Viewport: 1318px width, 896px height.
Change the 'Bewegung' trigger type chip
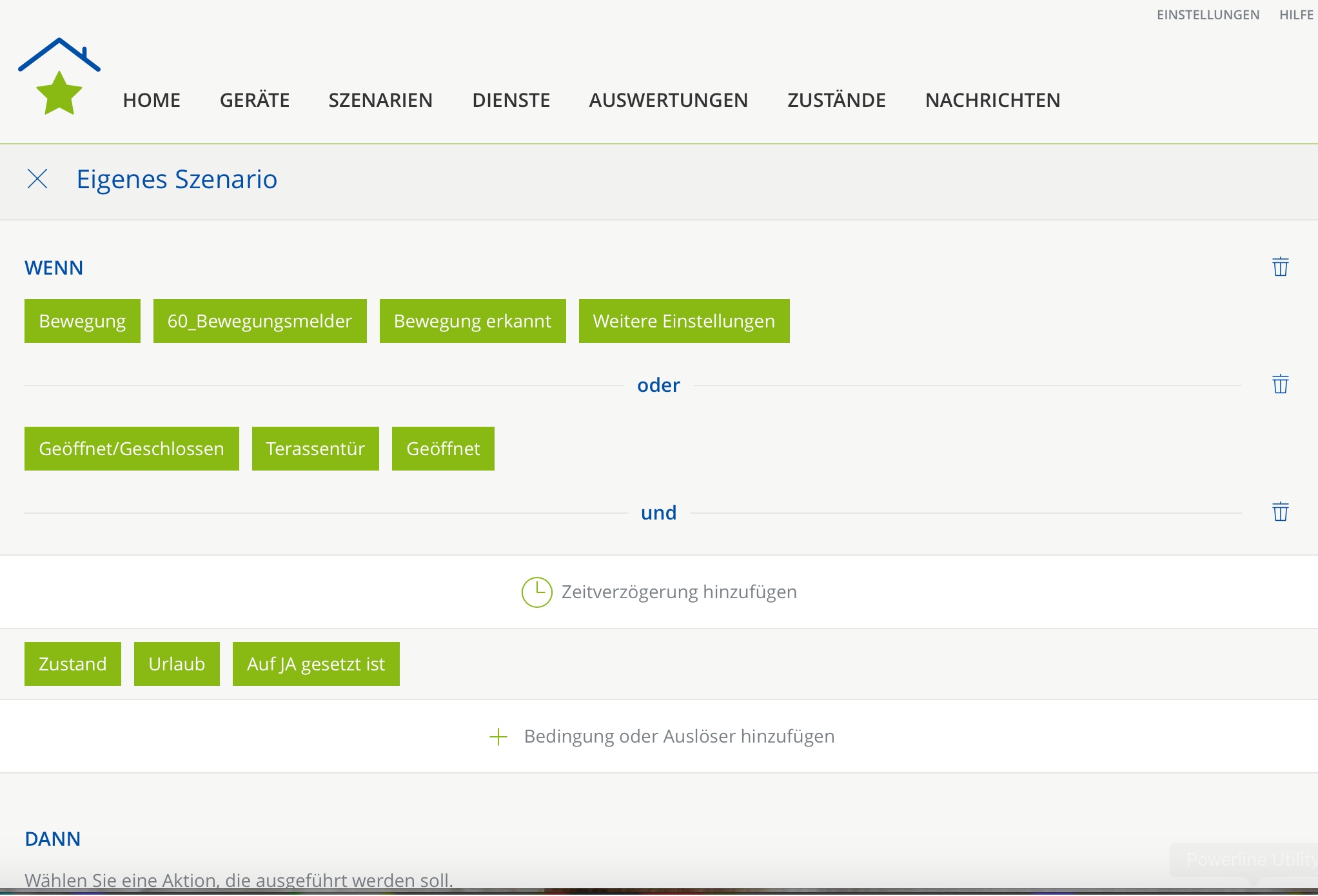coord(83,321)
